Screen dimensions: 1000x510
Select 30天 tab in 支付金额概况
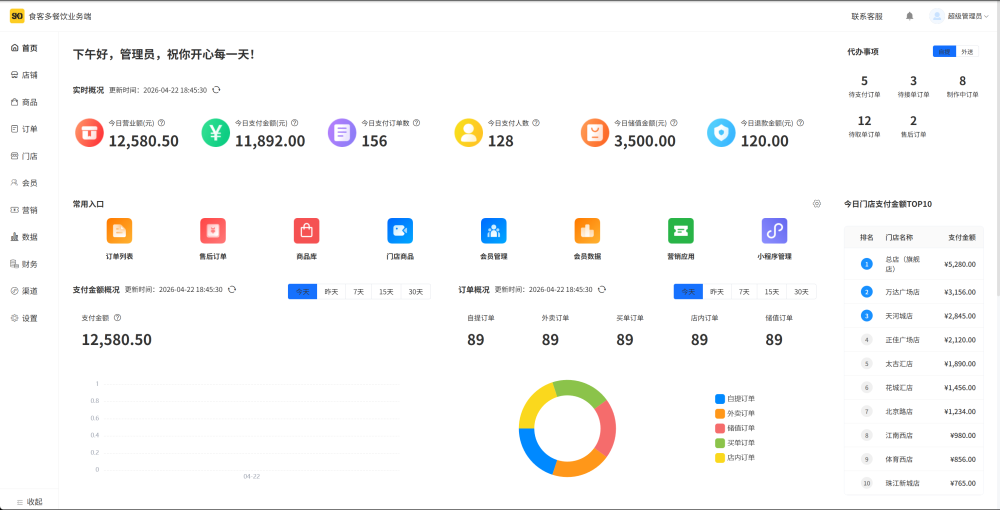[416, 291]
